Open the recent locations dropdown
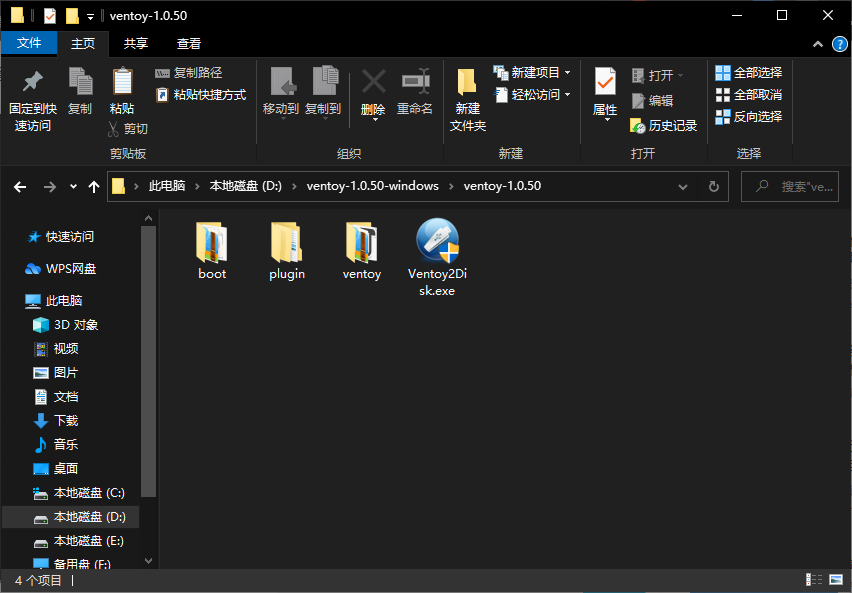Viewport: 852px width, 593px height. (x=73, y=187)
